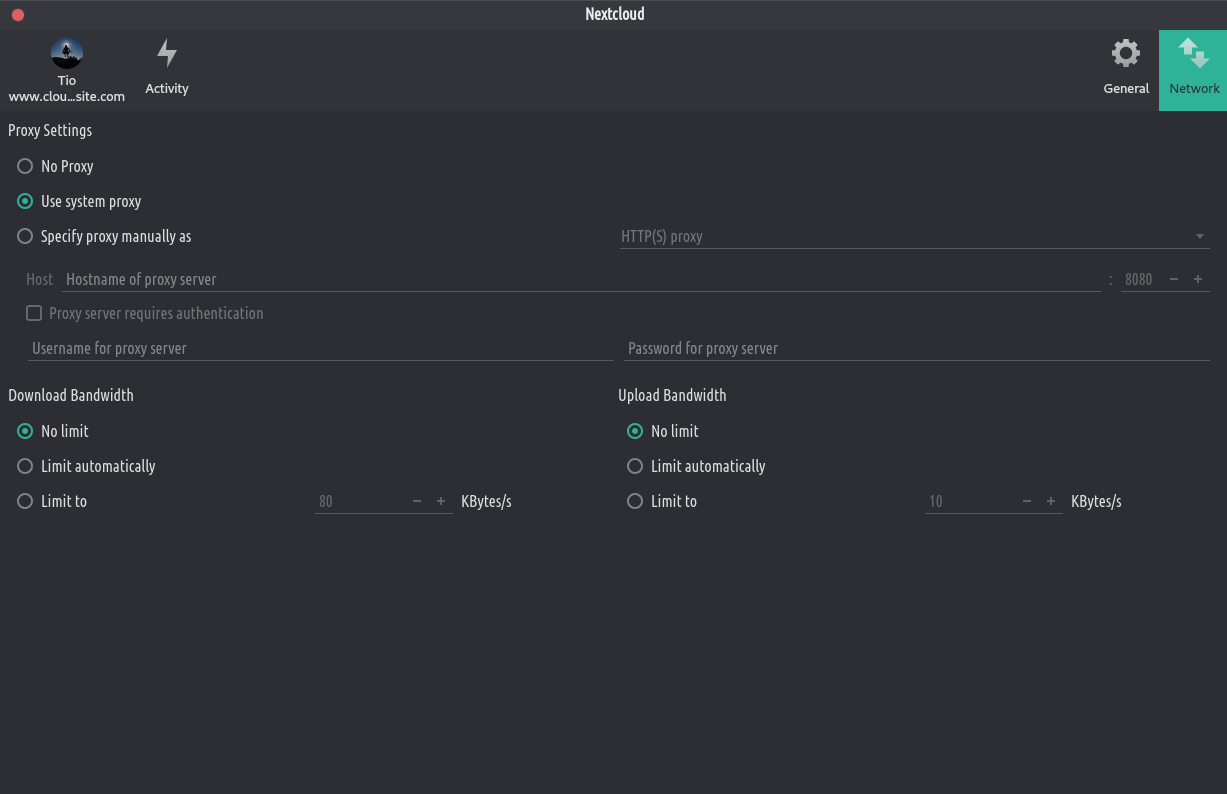Screen dimensions: 1227x794
Task: Increase download limit with plus button
Action: tap(441, 502)
